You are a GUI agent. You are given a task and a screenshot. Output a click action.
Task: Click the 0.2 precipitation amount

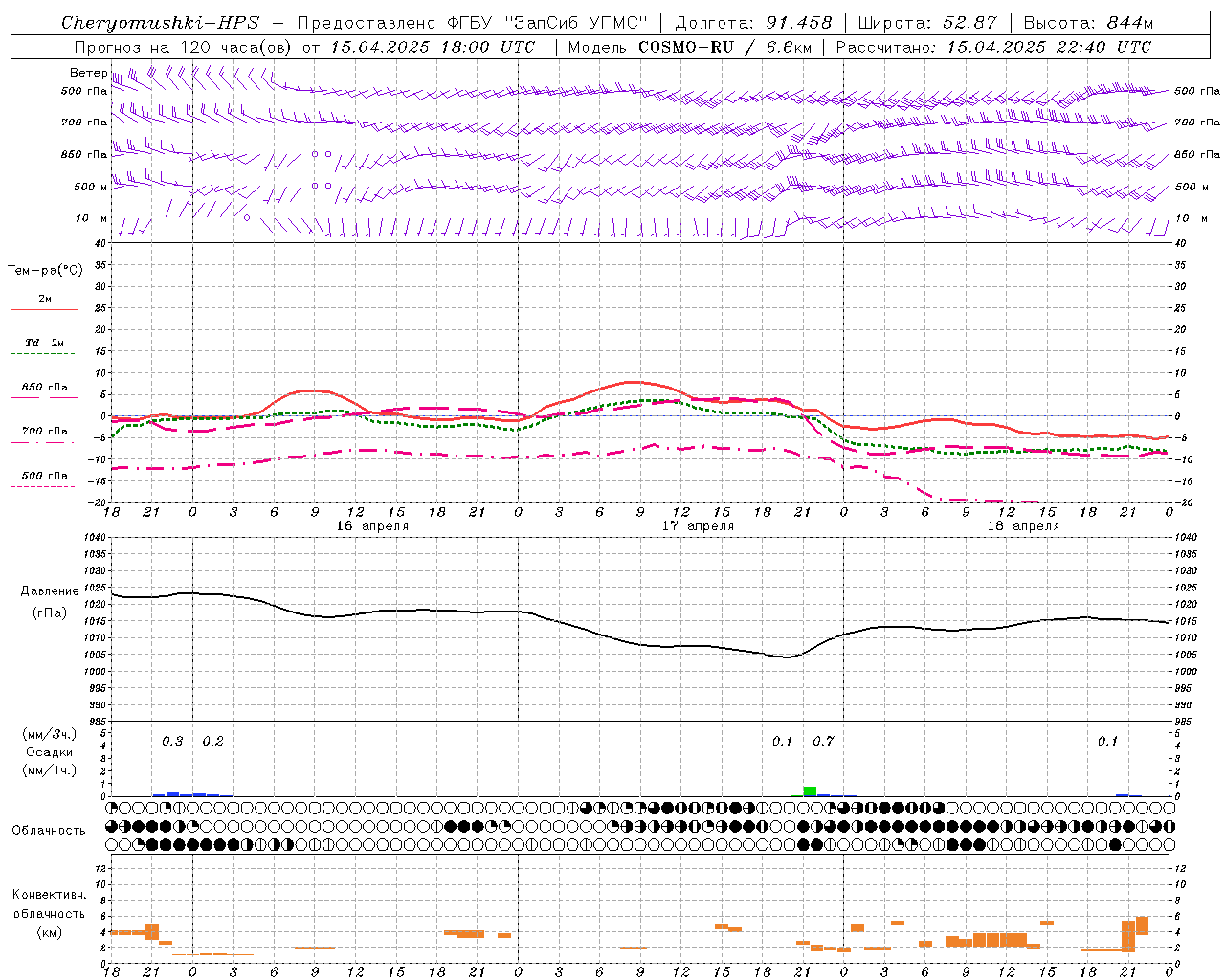[x=212, y=742]
